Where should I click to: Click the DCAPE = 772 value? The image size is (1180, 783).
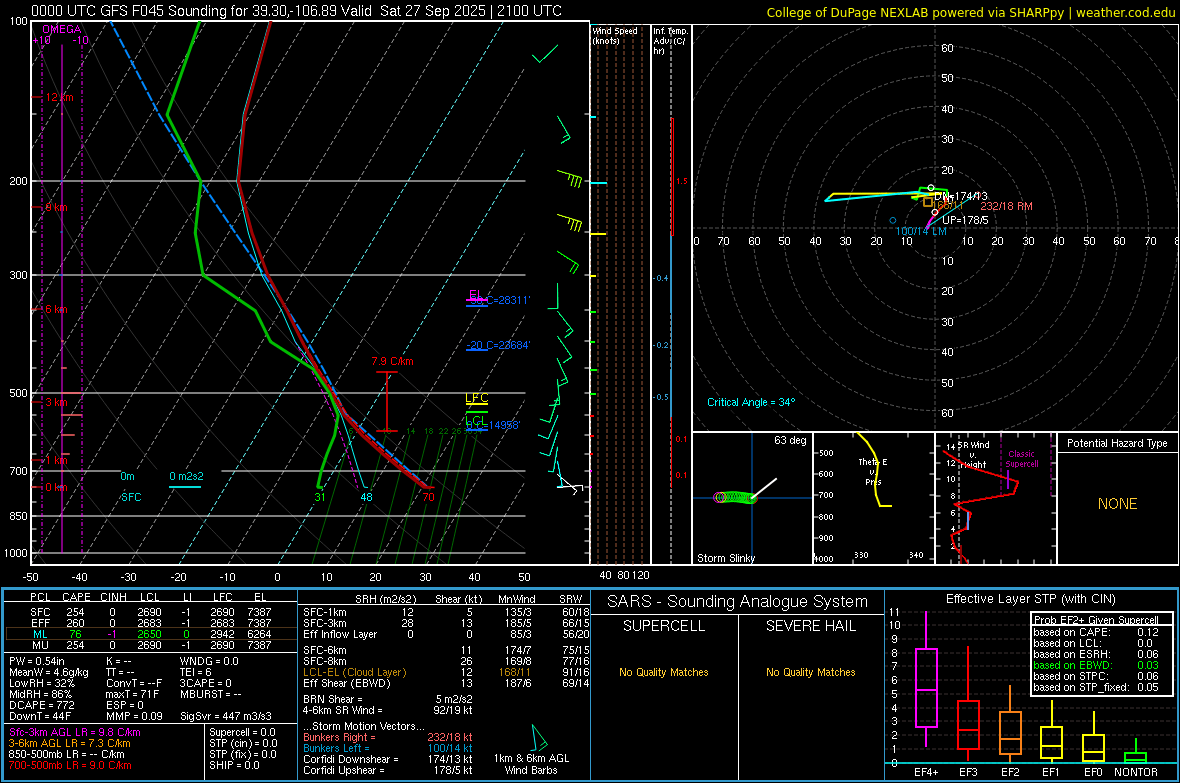click(x=41, y=705)
